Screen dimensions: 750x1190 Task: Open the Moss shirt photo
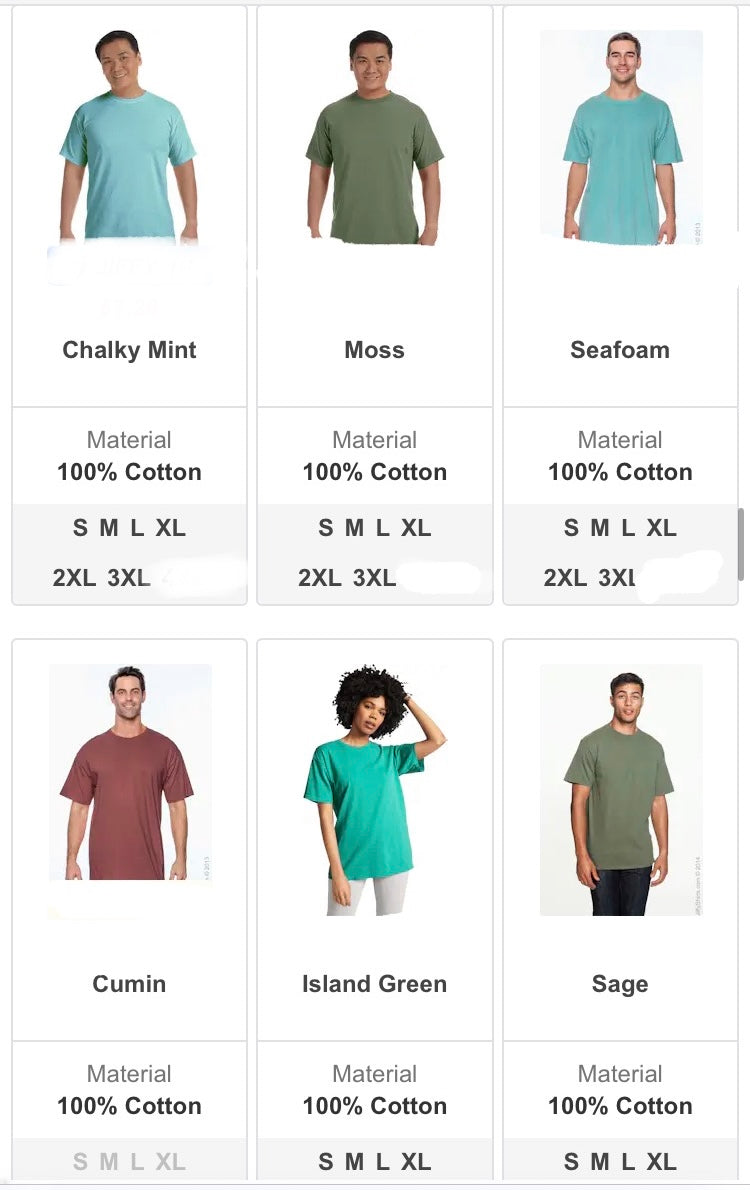[374, 137]
